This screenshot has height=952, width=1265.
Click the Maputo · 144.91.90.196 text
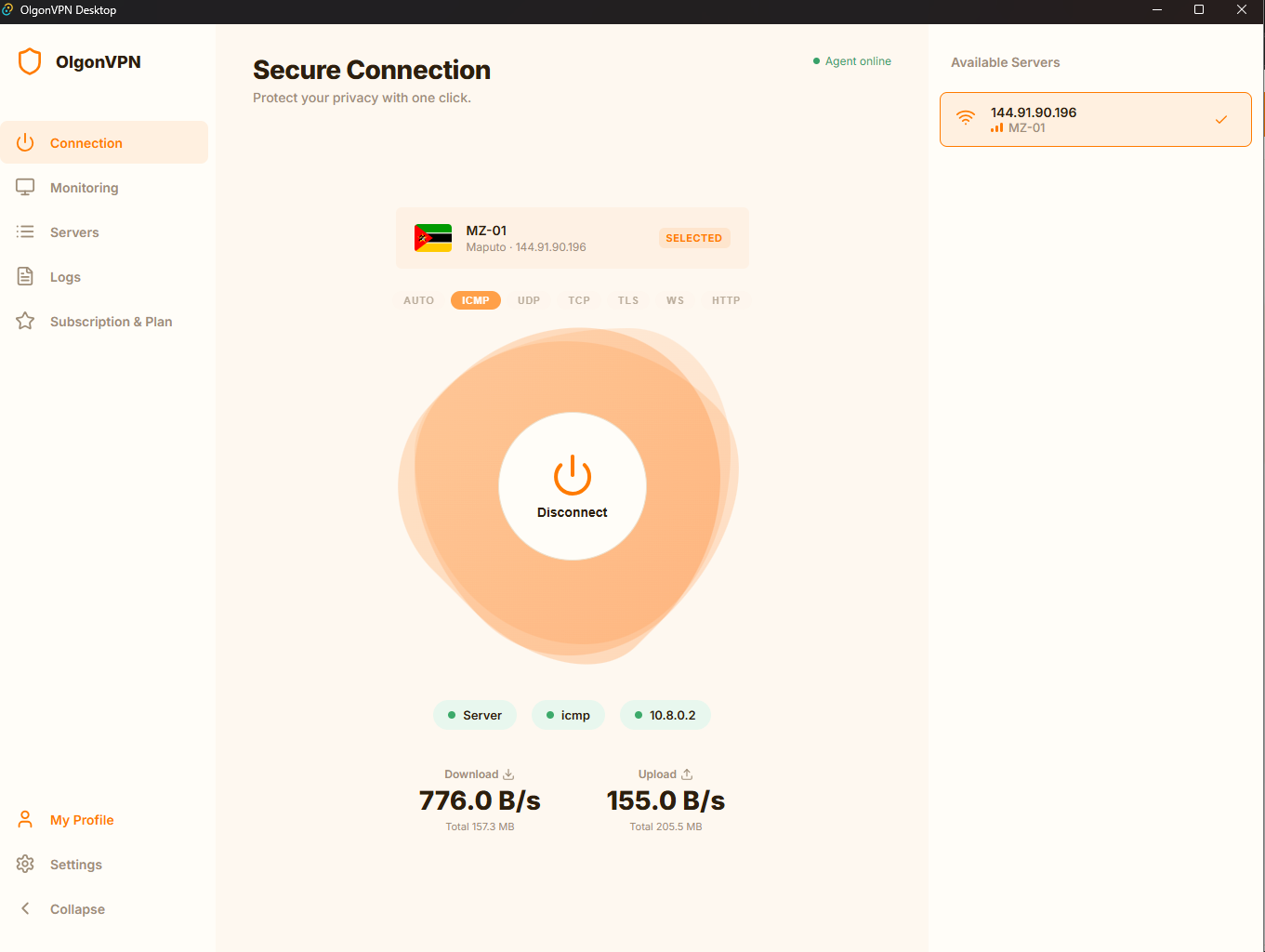pos(526,247)
